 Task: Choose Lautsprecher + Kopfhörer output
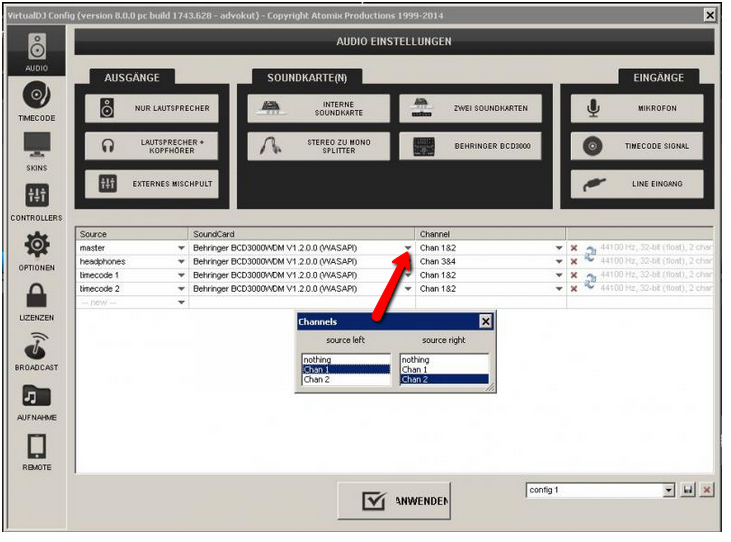pos(152,146)
